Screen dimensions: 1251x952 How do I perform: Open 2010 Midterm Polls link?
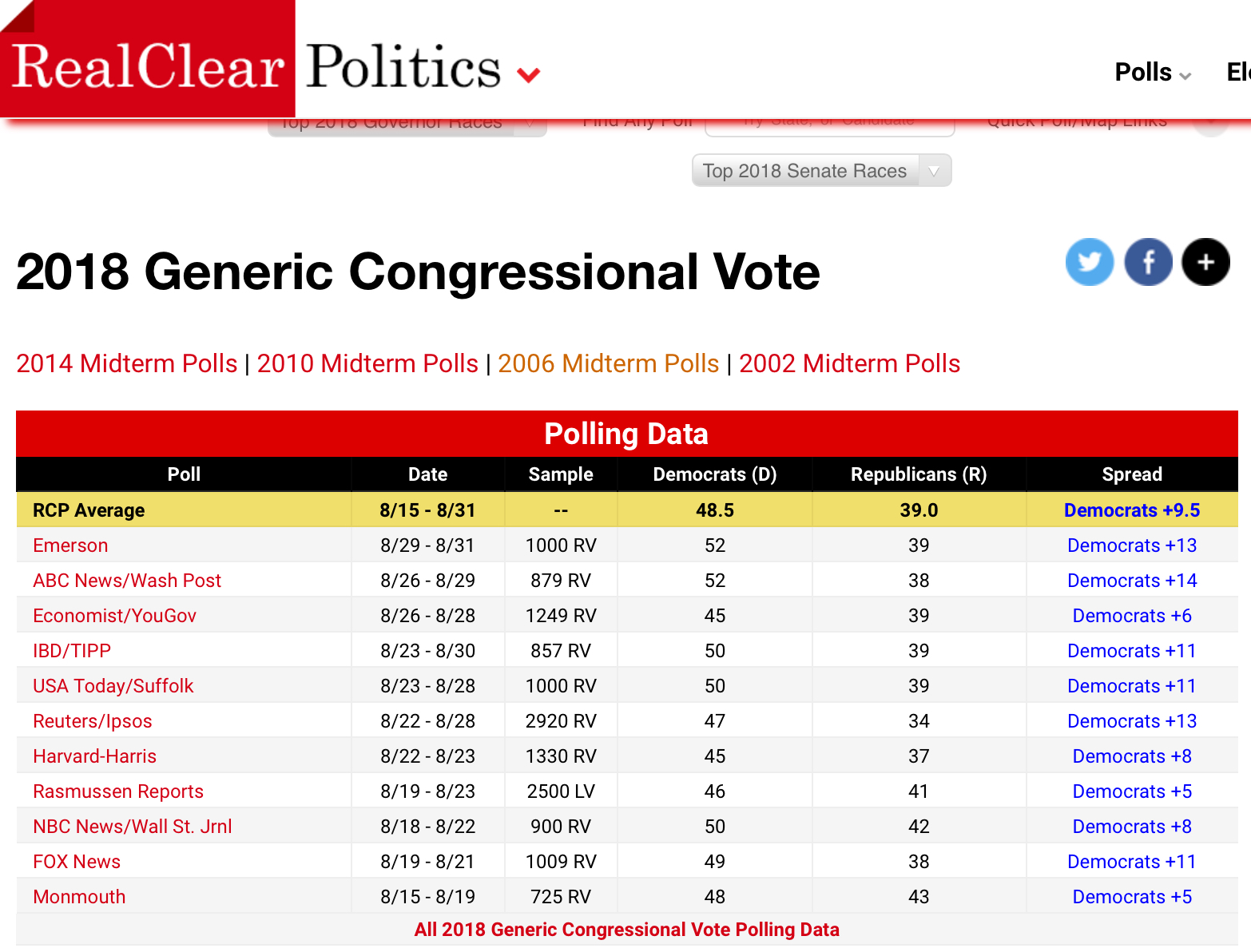click(367, 363)
